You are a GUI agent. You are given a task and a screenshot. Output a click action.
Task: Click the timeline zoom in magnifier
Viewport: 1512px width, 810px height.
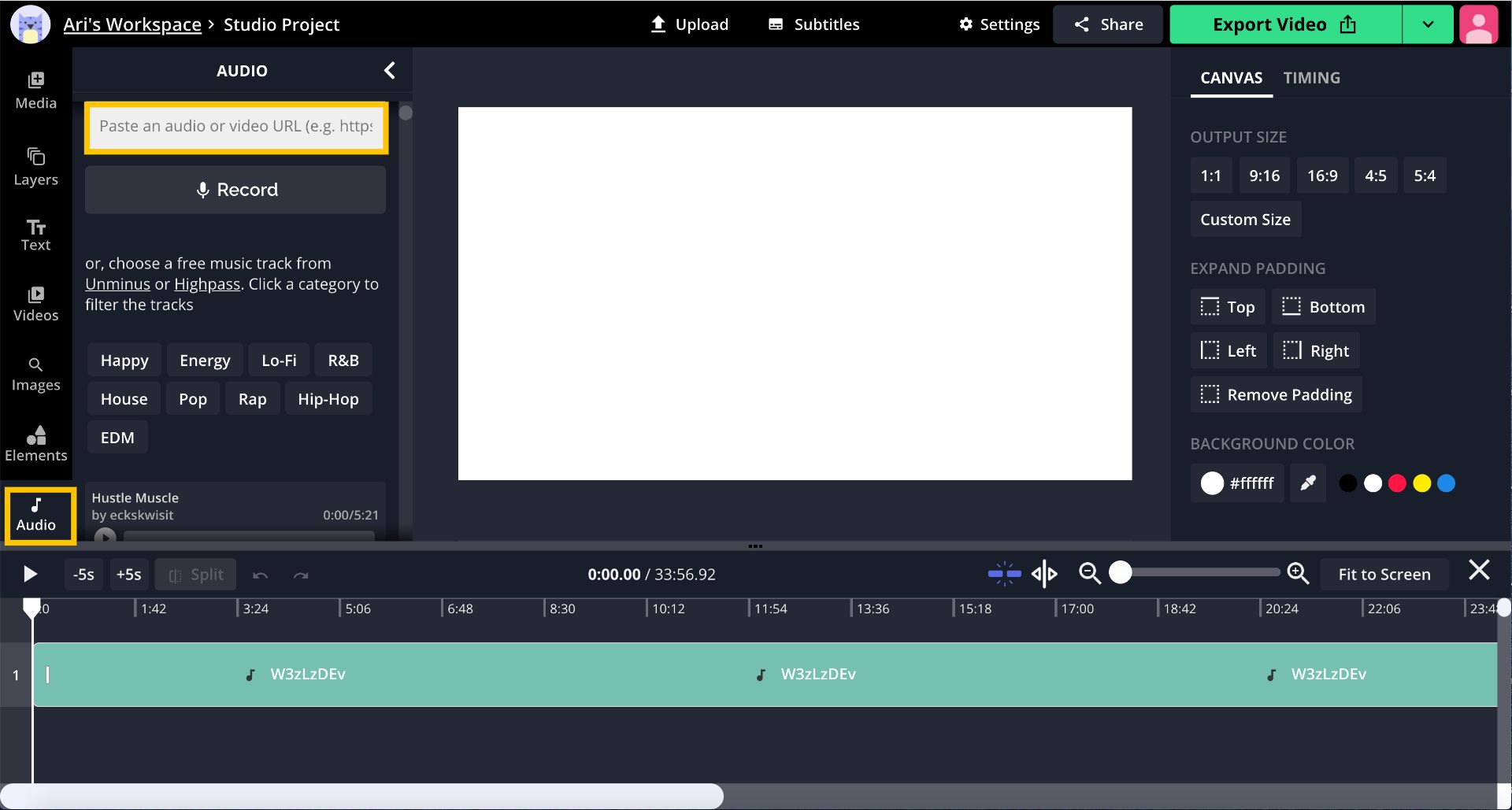point(1297,574)
